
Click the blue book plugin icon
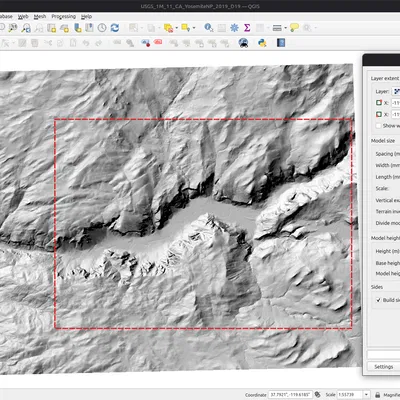[281, 43]
